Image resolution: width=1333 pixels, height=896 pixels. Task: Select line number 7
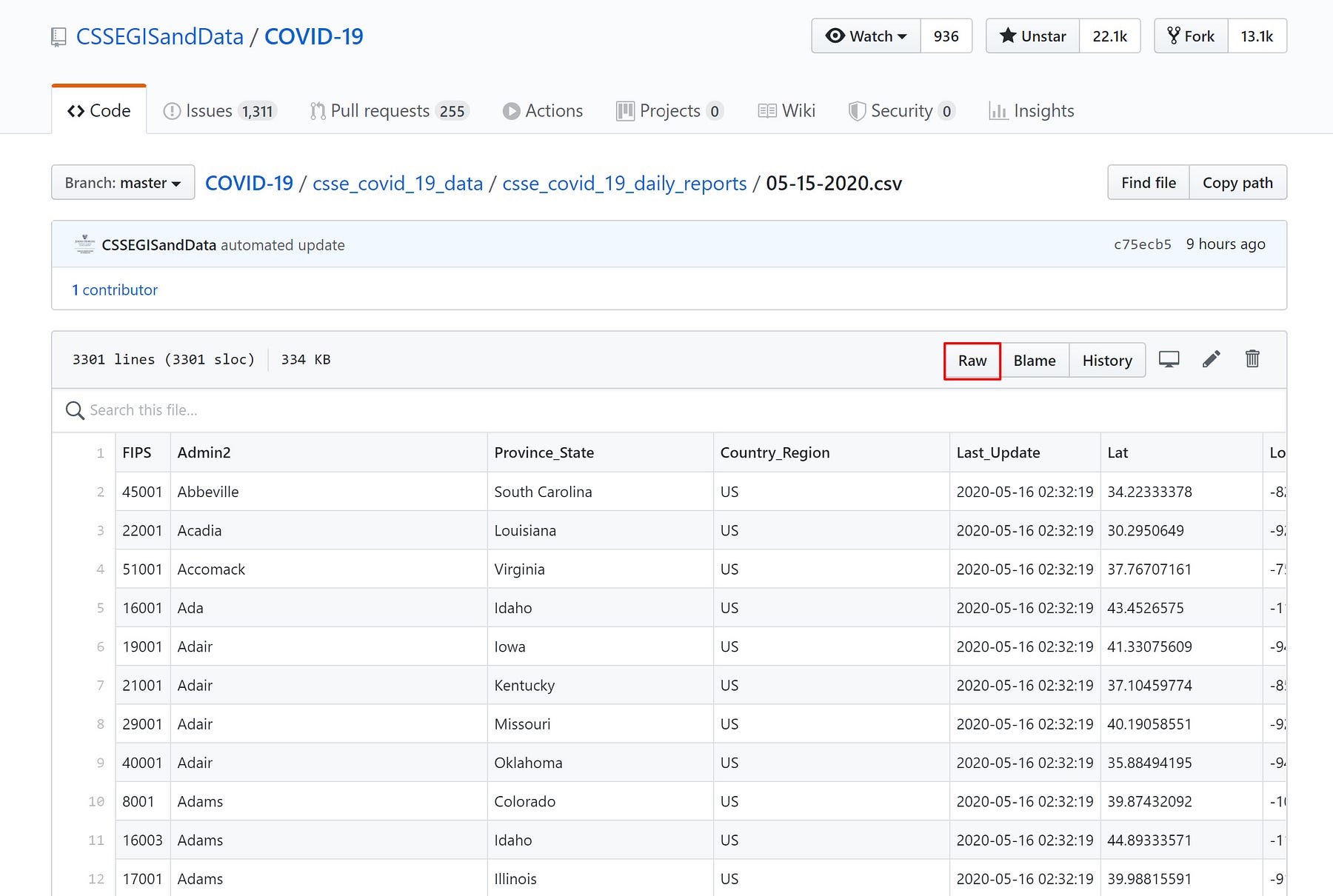100,685
